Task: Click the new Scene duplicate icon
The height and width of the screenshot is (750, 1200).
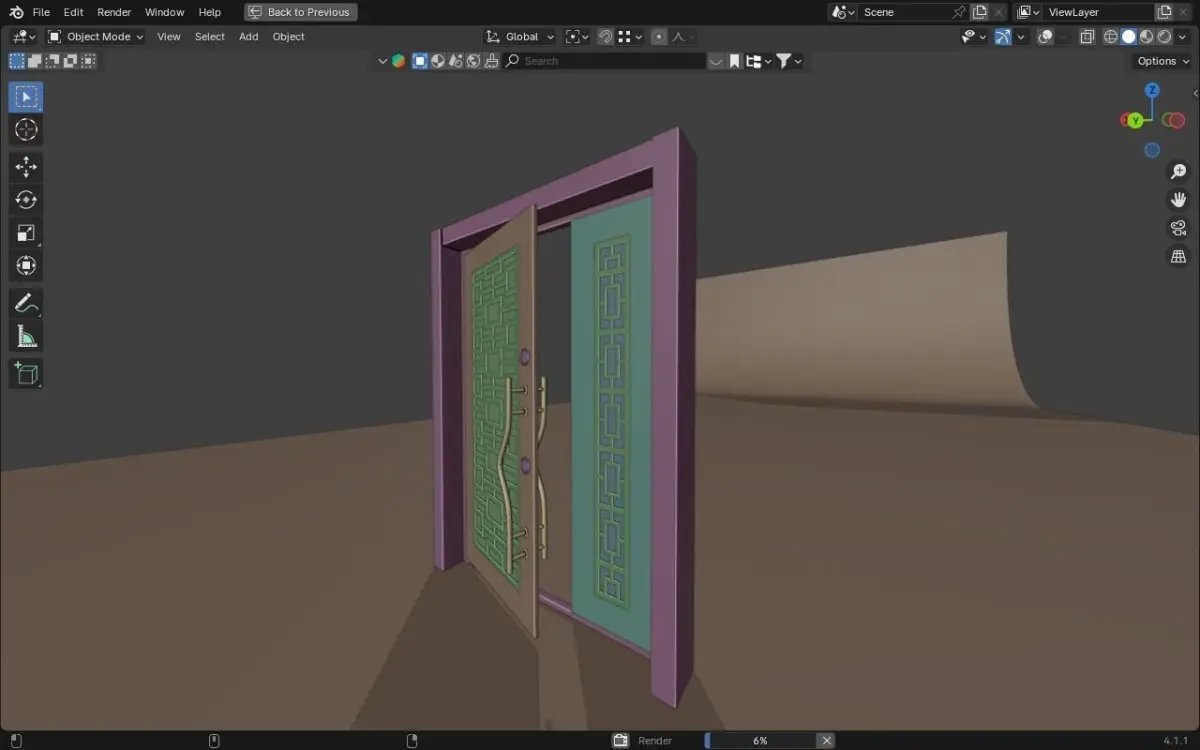Action: (x=980, y=12)
